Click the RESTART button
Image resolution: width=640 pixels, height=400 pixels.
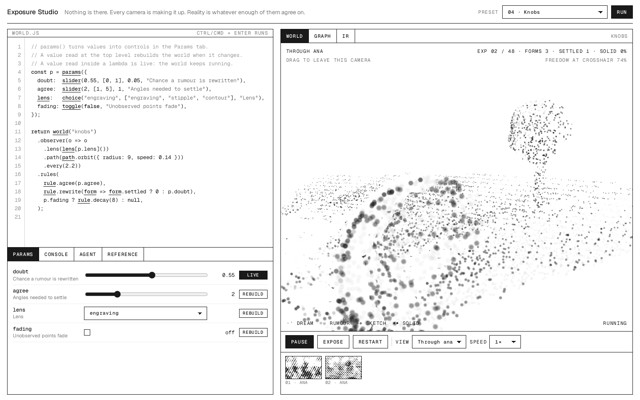pyautogui.click(x=370, y=342)
